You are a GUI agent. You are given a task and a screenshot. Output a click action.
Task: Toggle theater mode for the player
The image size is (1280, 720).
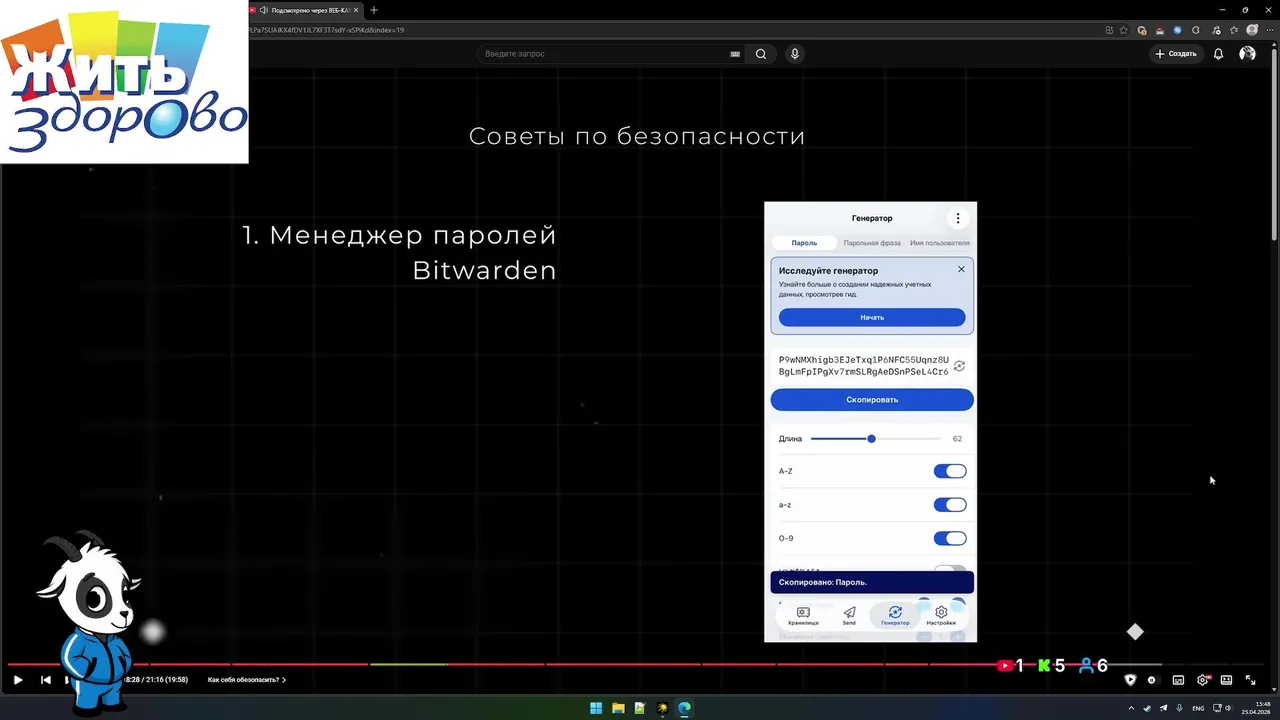pyautogui.click(x=1226, y=680)
